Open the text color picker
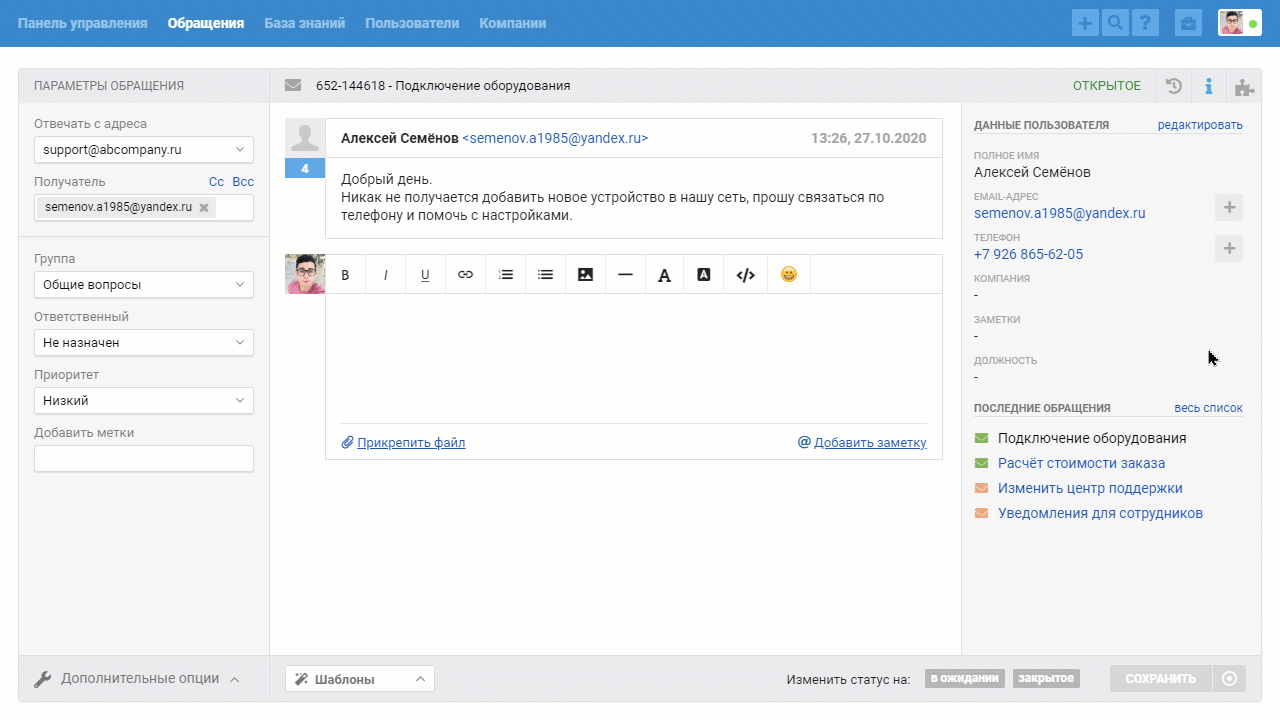Viewport: 1280px width, 720px height. click(664, 274)
